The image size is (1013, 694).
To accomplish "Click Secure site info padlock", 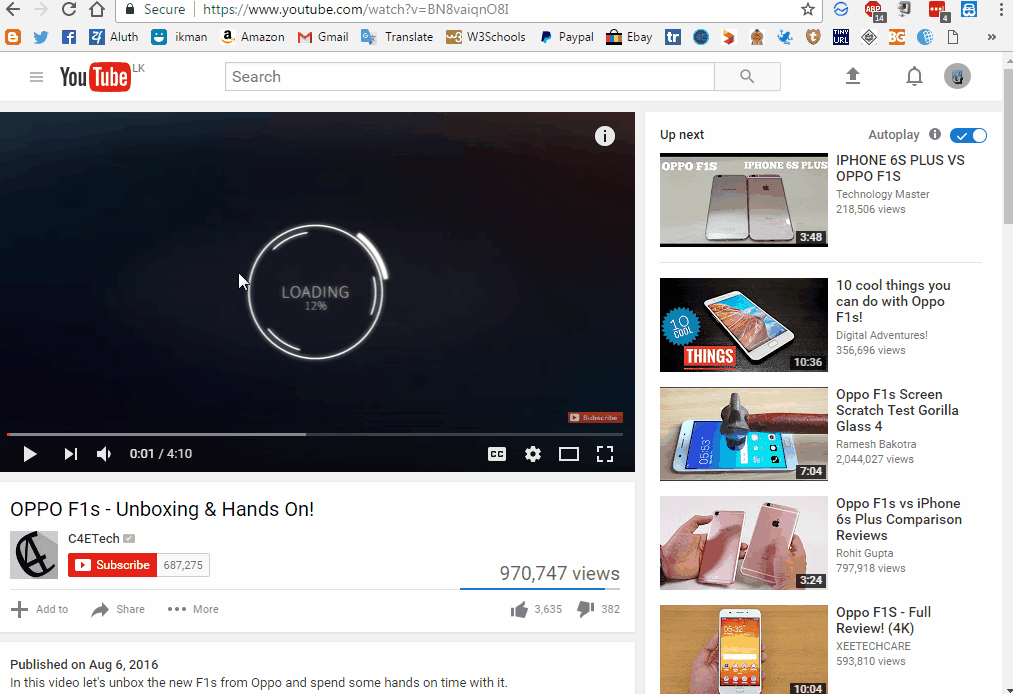I will (x=130, y=9).
